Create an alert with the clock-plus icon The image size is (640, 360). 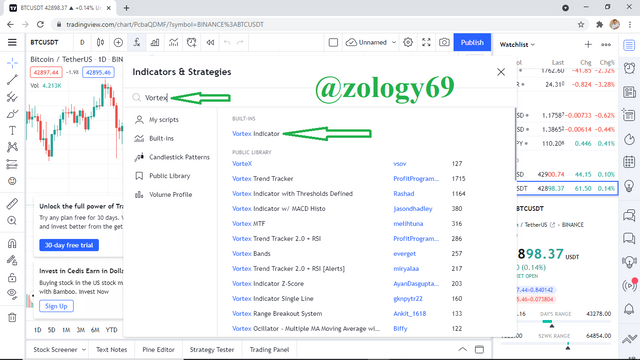[x=191, y=42]
